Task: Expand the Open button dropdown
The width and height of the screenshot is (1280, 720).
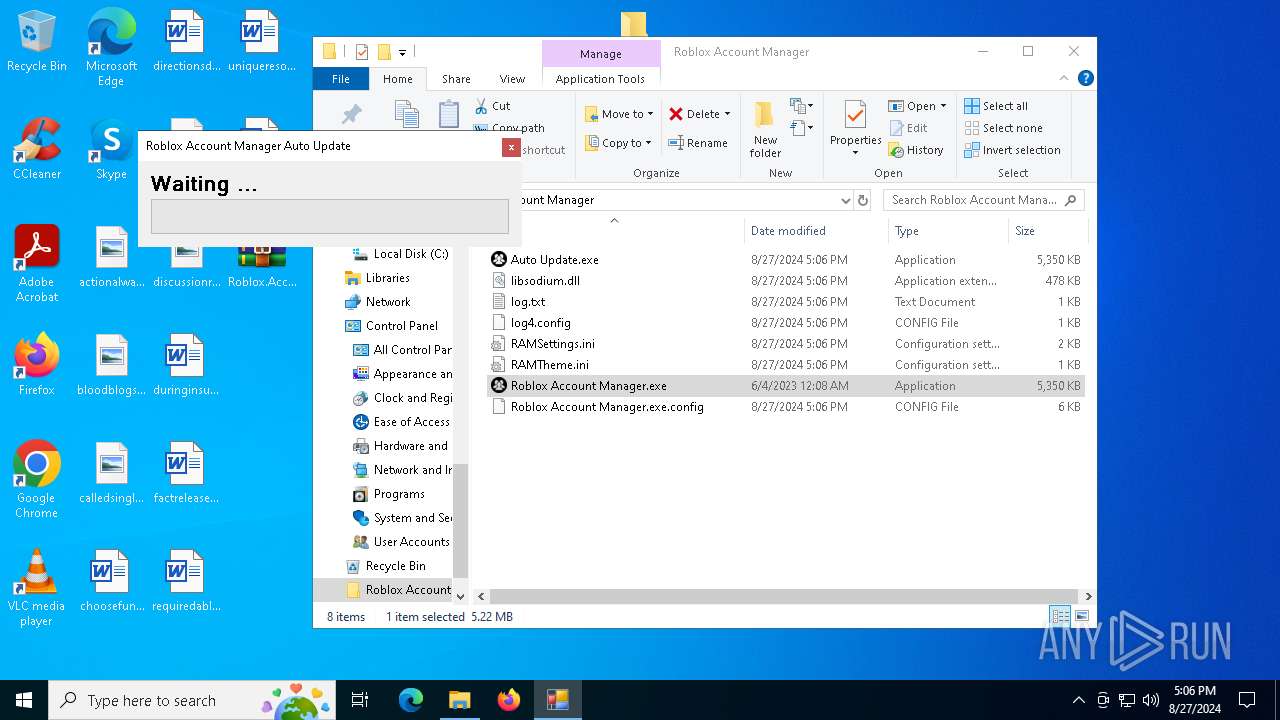Action: point(943,106)
